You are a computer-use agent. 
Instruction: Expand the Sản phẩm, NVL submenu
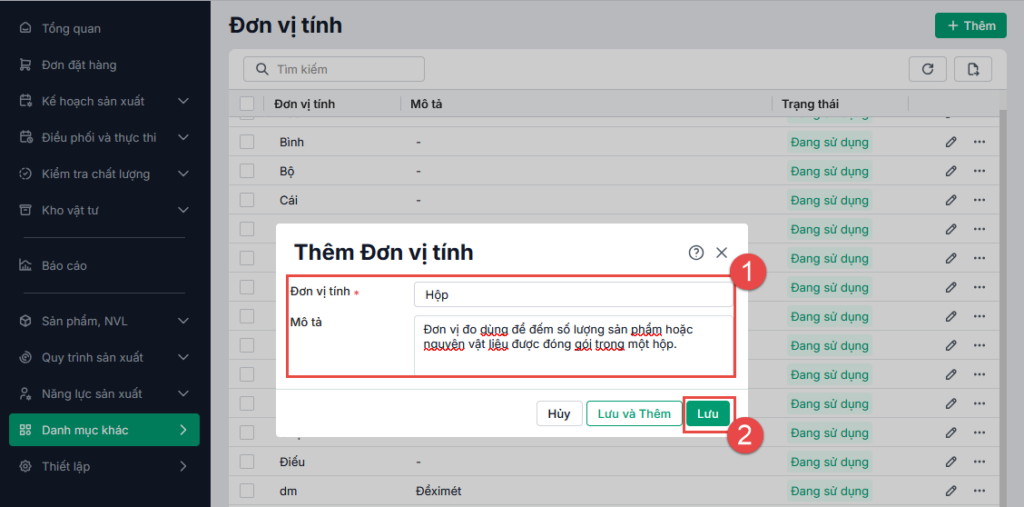183,321
